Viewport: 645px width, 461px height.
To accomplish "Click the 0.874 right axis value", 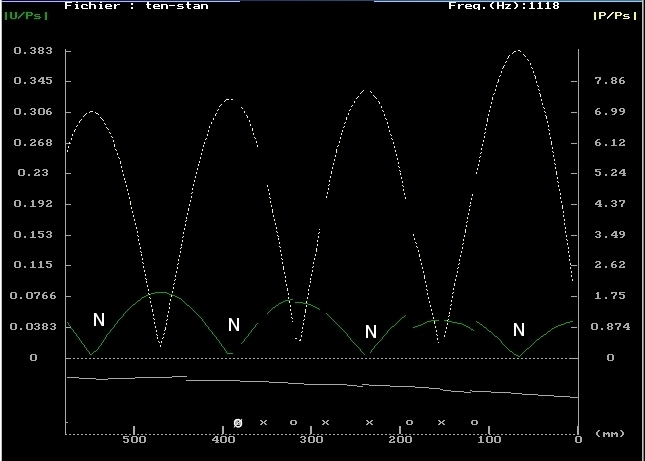I will [x=610, y=327].
